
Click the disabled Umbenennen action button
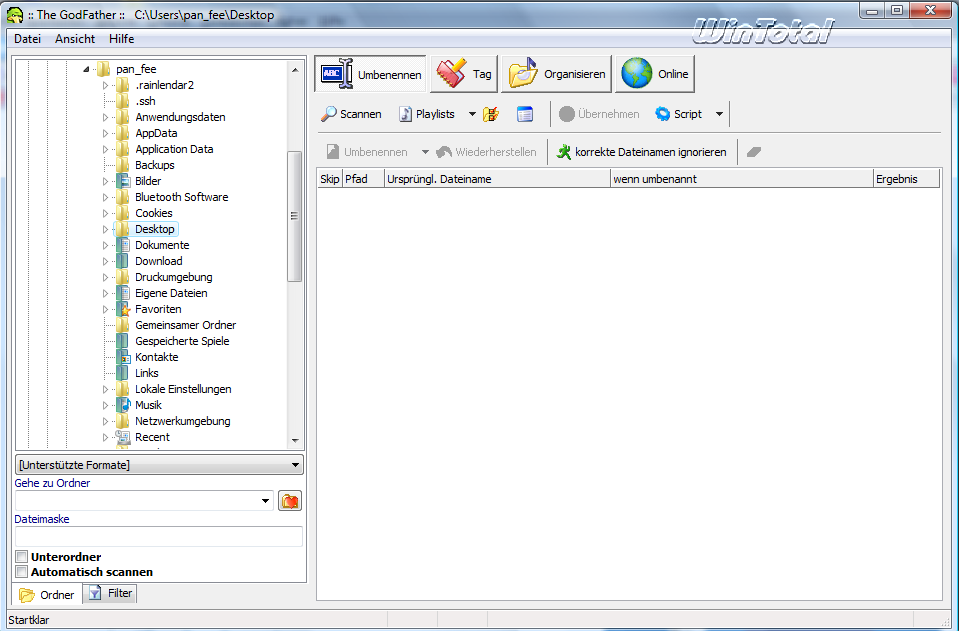(x=368, y=152)
